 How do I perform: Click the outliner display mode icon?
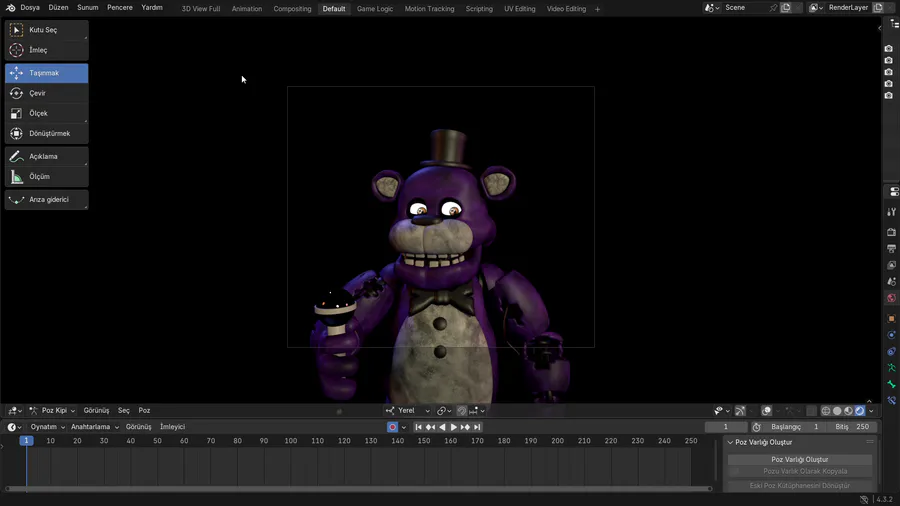pyautogui.click(x=894, y=24)
